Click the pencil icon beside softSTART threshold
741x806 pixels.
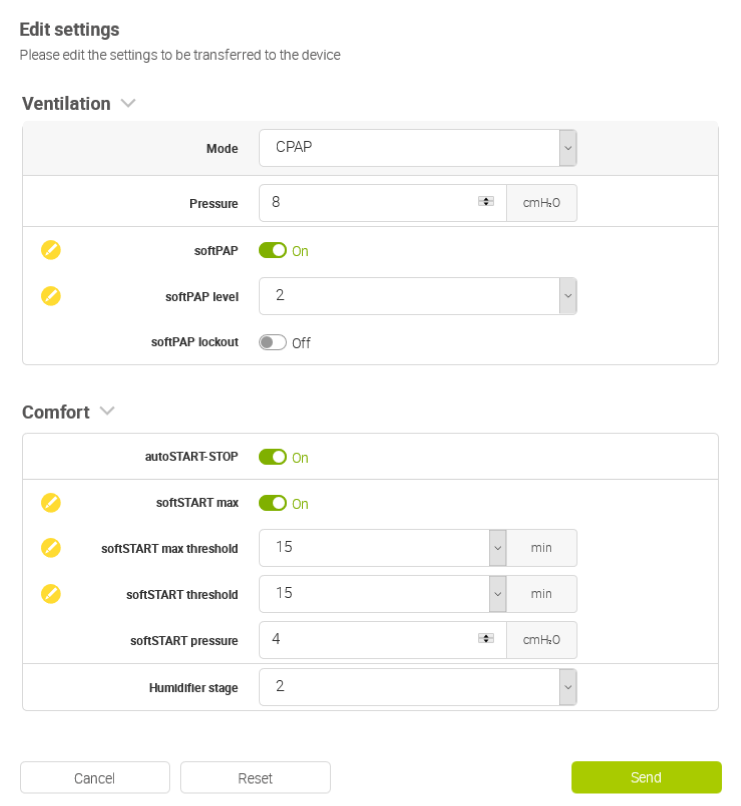[51, 594]
